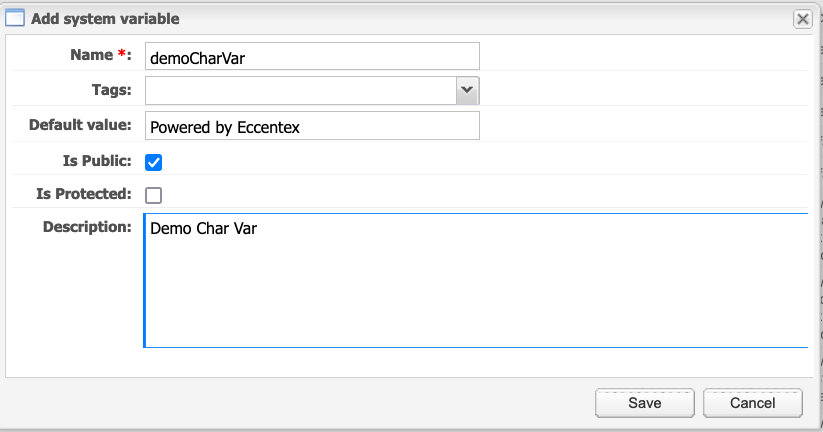Click in the Description text area
This screenshot has width=823, height=432.
click(x=476, y=280)
